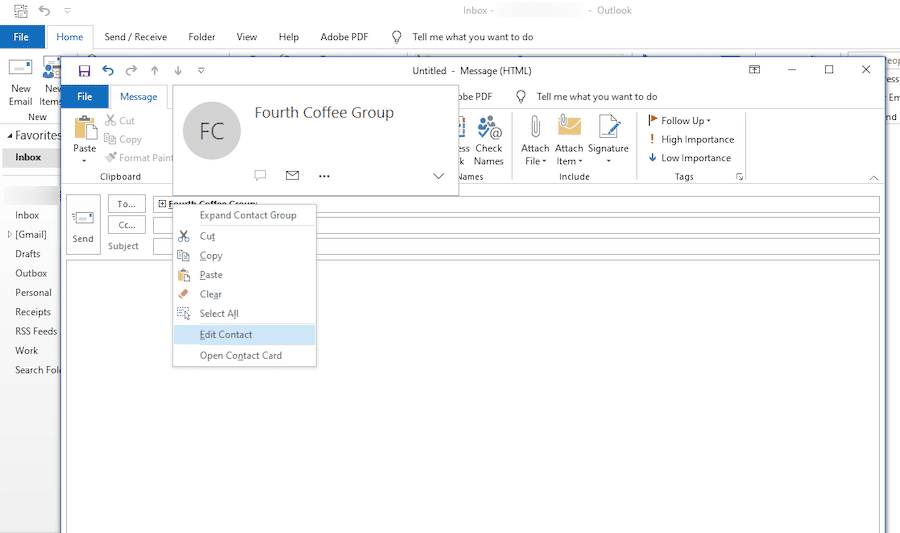900x533 pixels.
Task: Open the Adobe PDF tab in Outlook
Action: (x=344, y=37)
